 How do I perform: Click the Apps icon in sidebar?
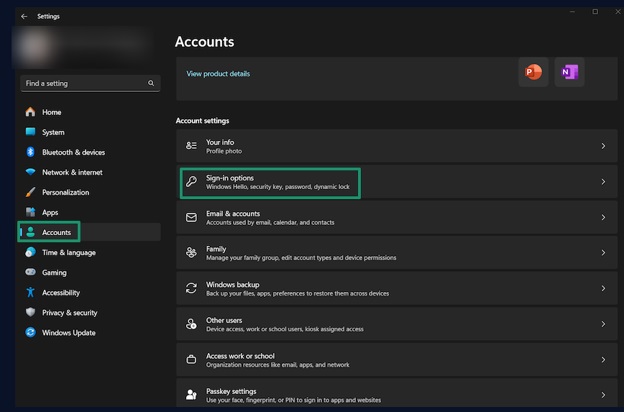[x=30, y=212]
